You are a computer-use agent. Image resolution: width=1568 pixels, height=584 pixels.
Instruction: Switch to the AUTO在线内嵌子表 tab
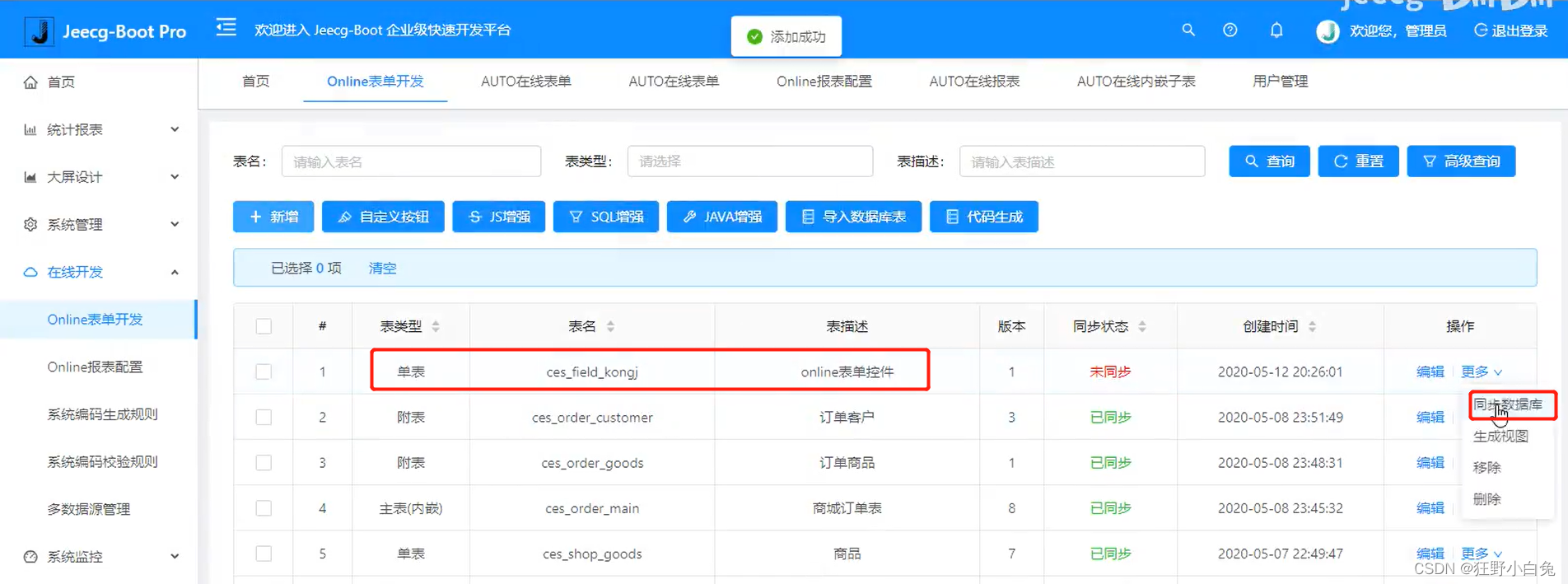pyautogui.click(x=1136, y=81)
